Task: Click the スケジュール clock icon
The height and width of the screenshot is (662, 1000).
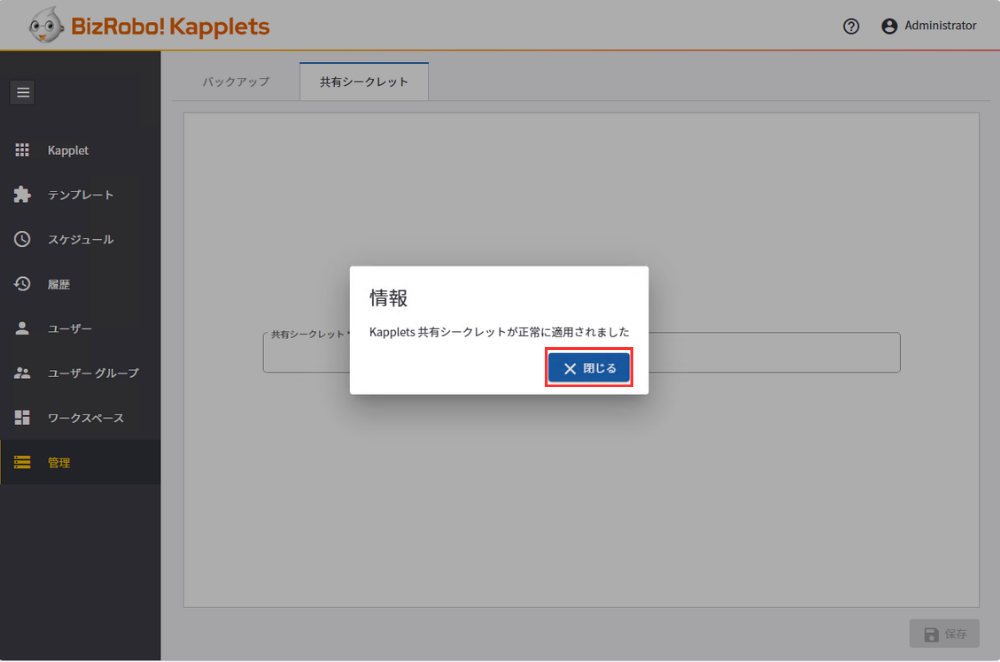Action: click(x=22, y=239)
